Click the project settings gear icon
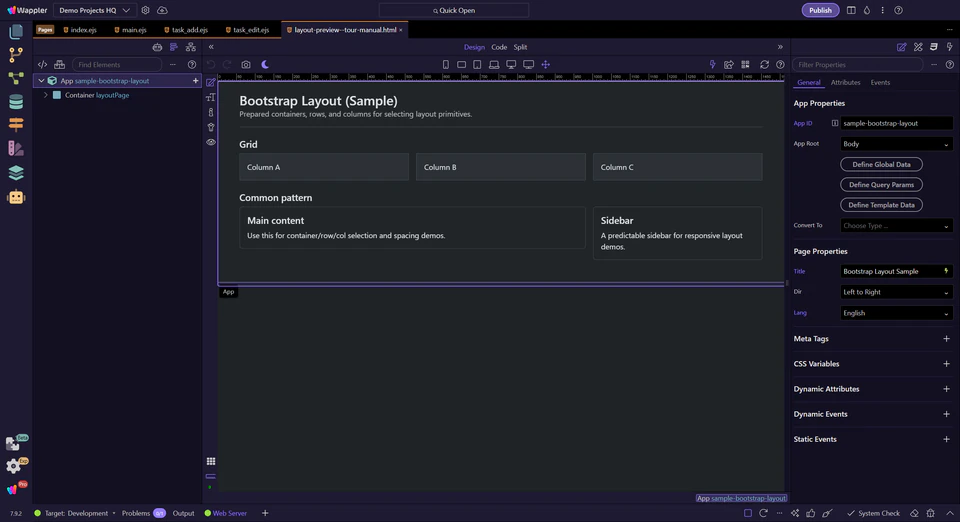Viewport: 960px width, 522px height. point(145,10)
